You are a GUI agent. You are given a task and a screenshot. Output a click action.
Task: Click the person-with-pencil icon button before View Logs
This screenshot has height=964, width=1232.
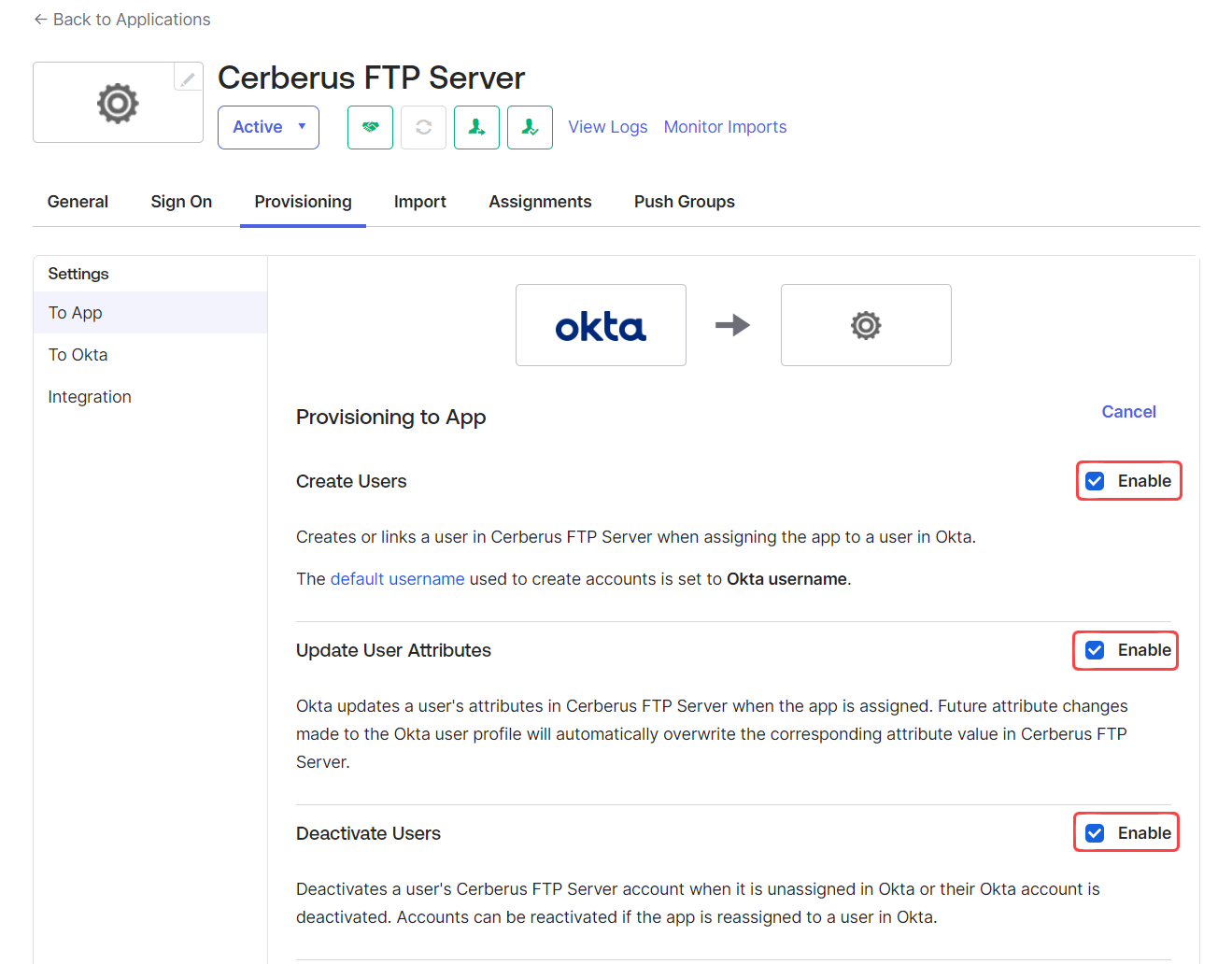(530, 127)
